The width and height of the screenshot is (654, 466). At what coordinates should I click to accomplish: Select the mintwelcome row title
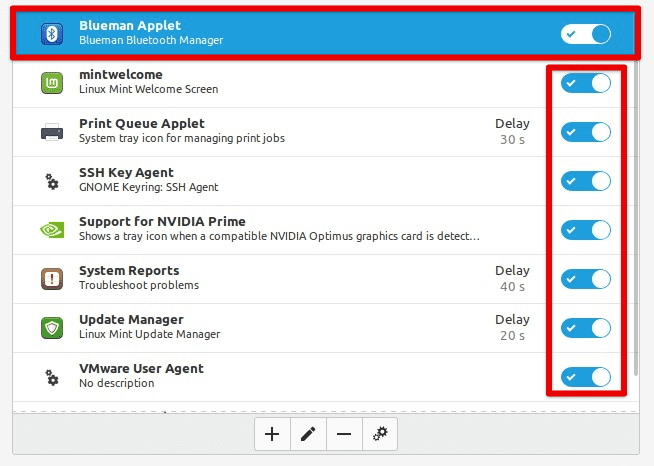(121, 74)
